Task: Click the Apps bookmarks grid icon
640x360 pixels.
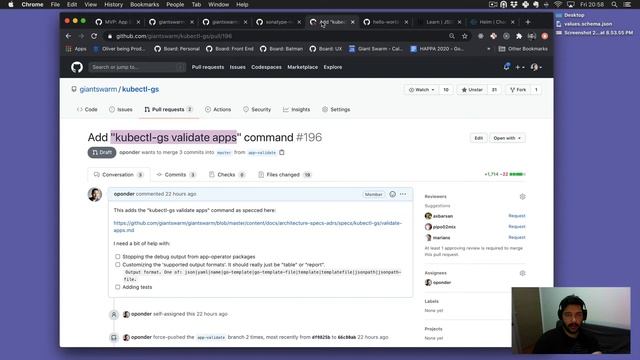Action: point(69,49)
